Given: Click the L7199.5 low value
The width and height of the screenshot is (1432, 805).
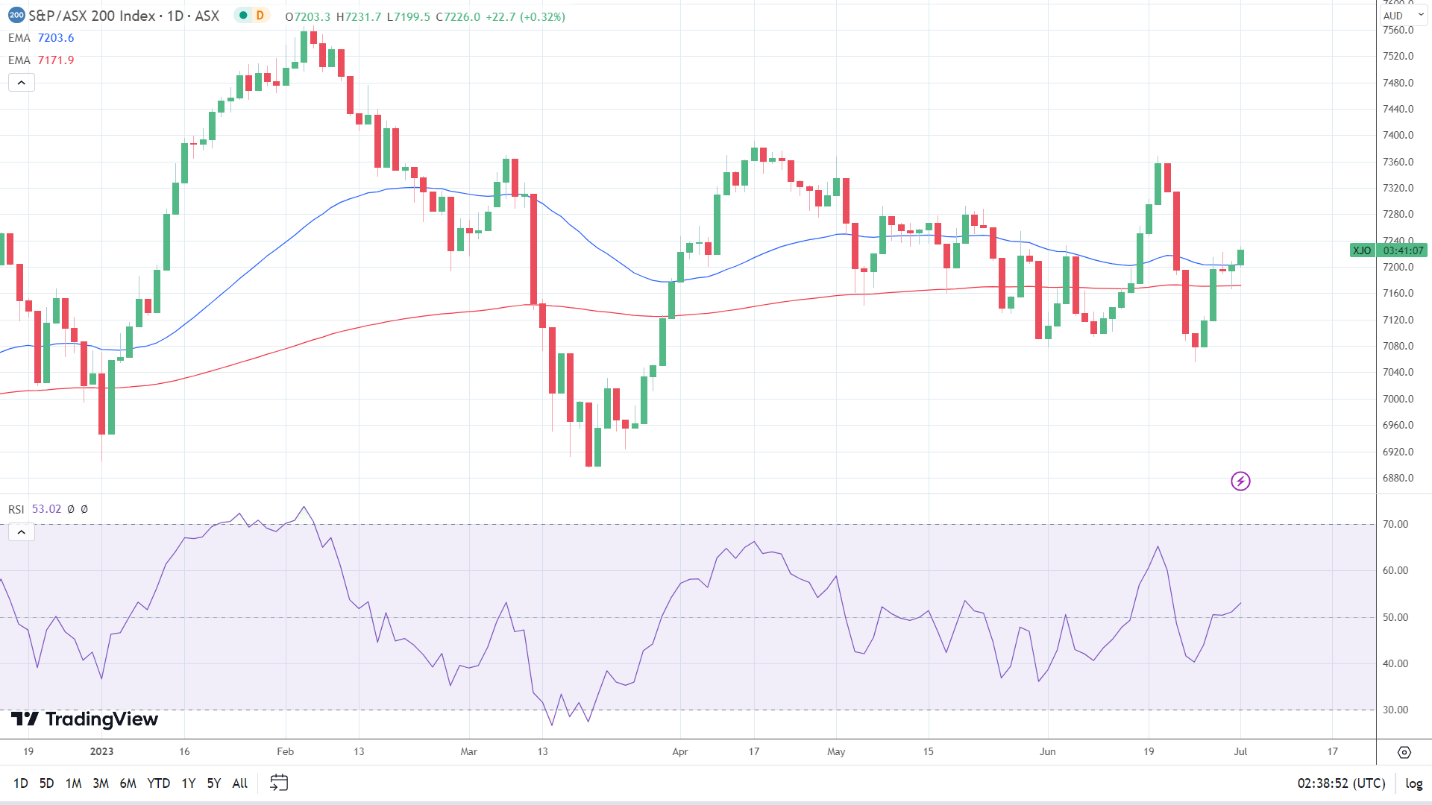Looking at the screenshot, I should (x=410, y=17).
